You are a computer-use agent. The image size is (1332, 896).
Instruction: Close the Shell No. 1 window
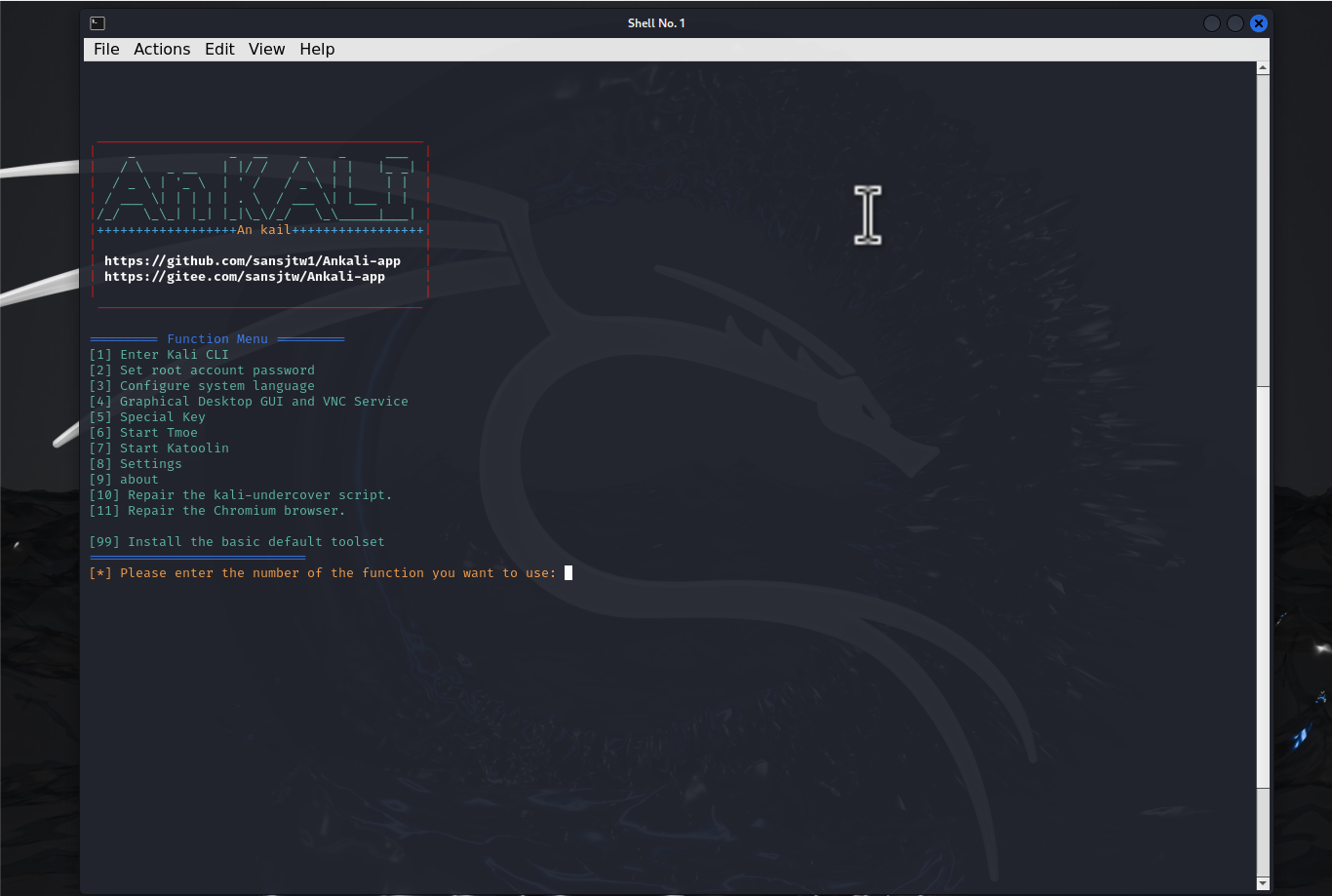pyautogui.click(x=1259, y=23)
